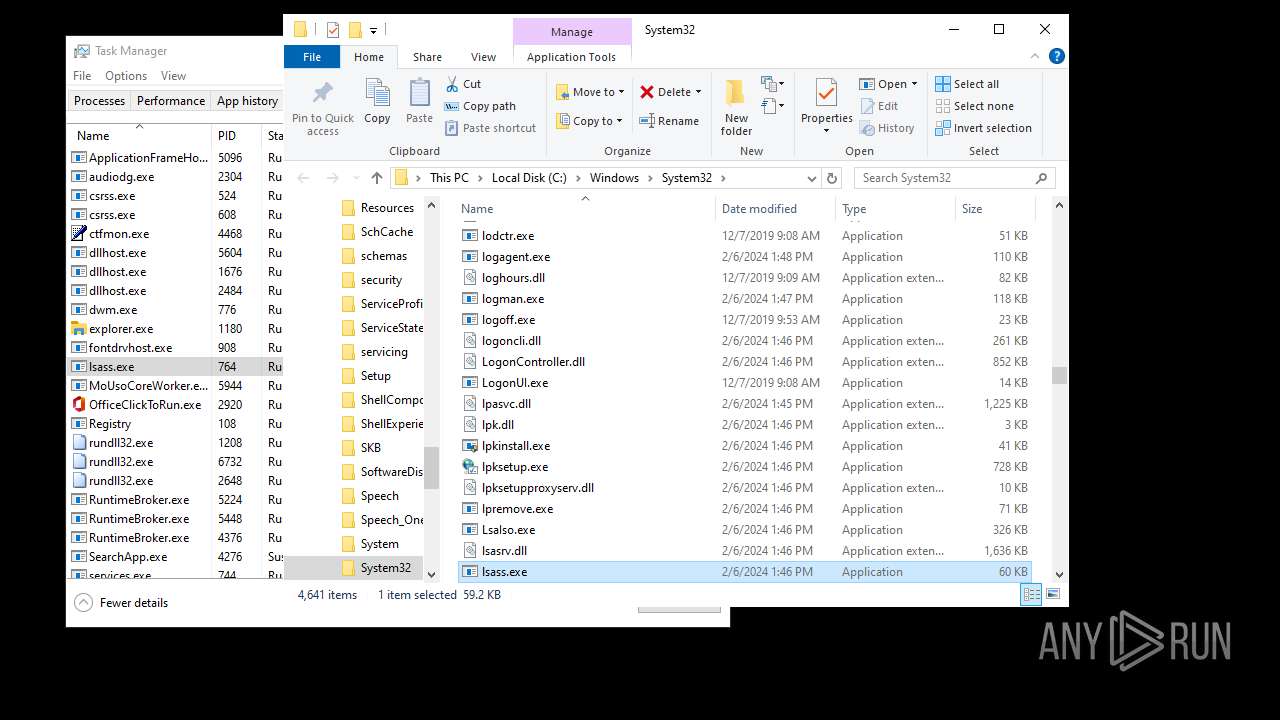Click Invert selection

pos(983,128)
